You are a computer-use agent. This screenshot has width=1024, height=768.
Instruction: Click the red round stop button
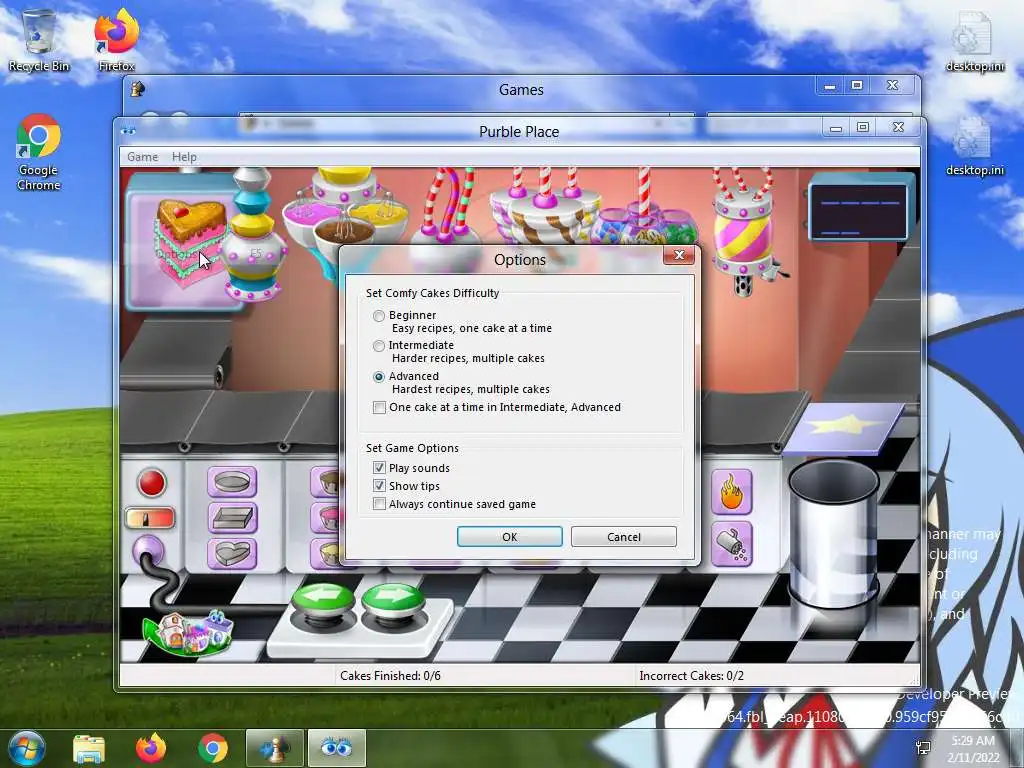click(x=152, y=483)
